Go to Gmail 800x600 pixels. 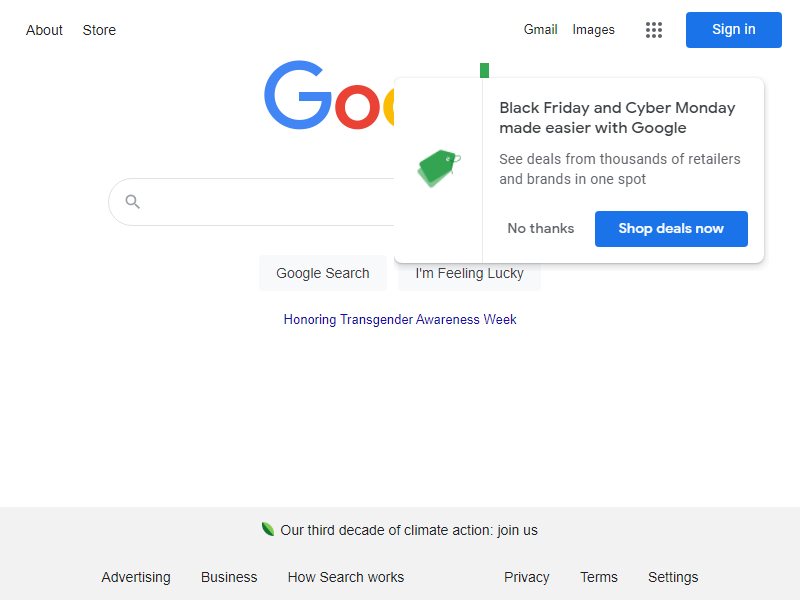tap(540, 30)
